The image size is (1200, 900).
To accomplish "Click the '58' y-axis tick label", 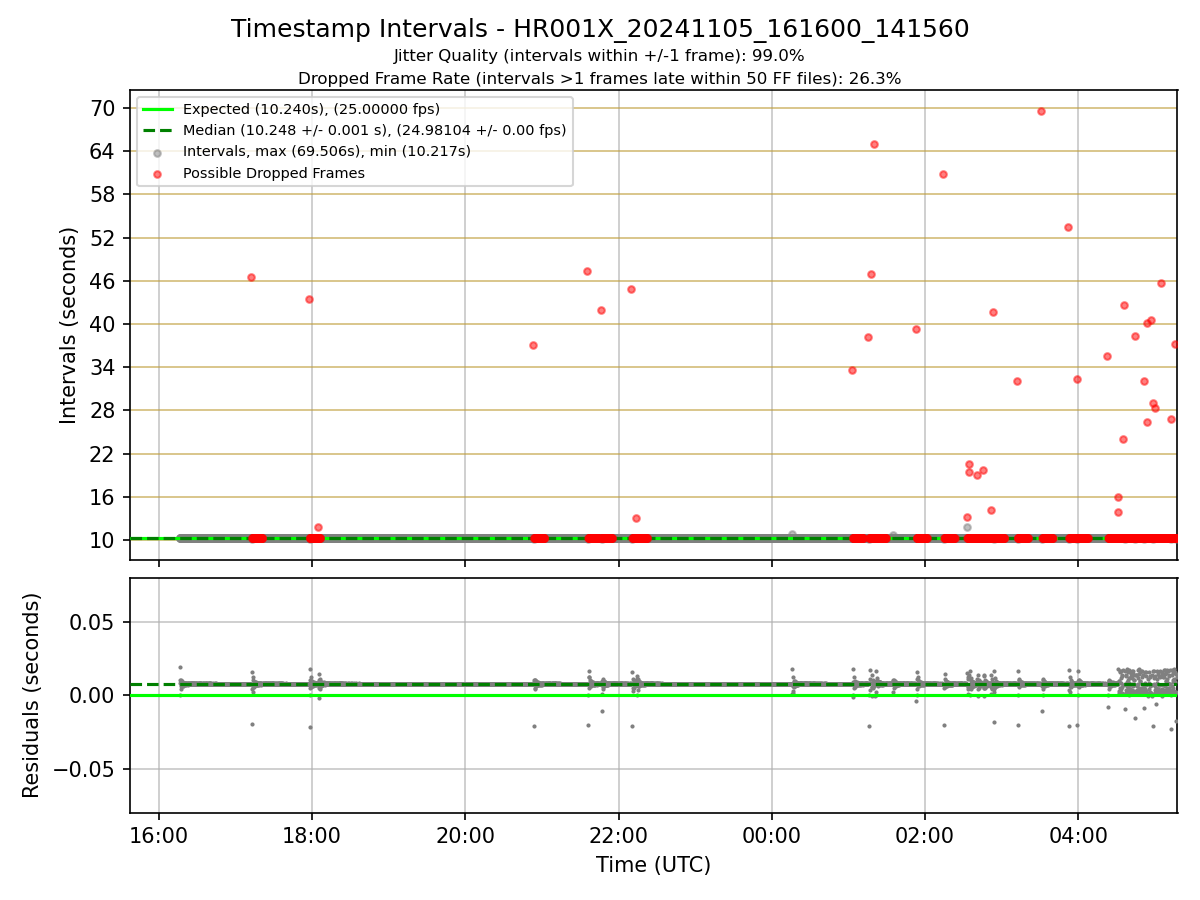I will tap(104, 194).
